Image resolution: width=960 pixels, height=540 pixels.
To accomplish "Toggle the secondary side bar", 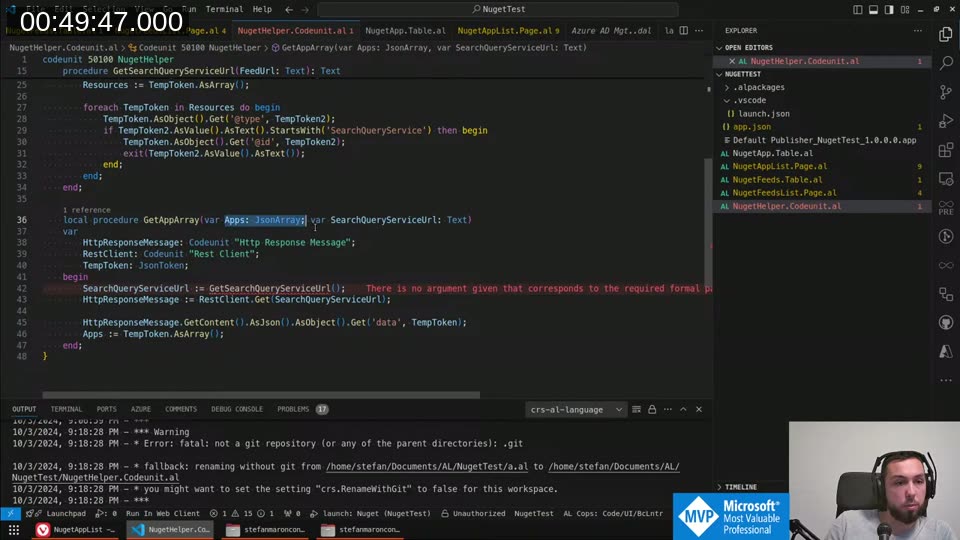I will pyautogui.click(x=889, y=9).
